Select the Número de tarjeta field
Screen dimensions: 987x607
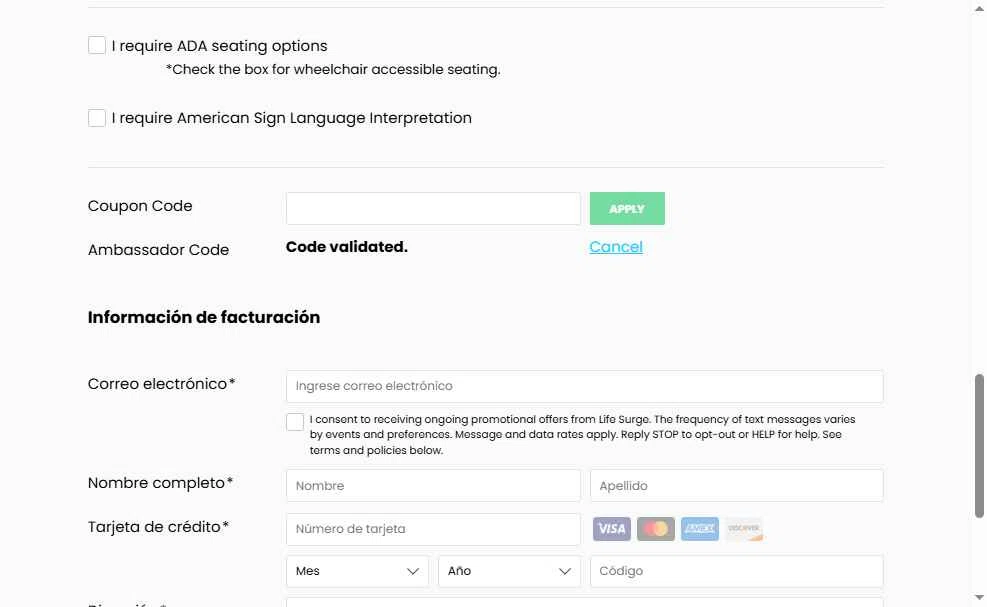[x=433, y=529]
